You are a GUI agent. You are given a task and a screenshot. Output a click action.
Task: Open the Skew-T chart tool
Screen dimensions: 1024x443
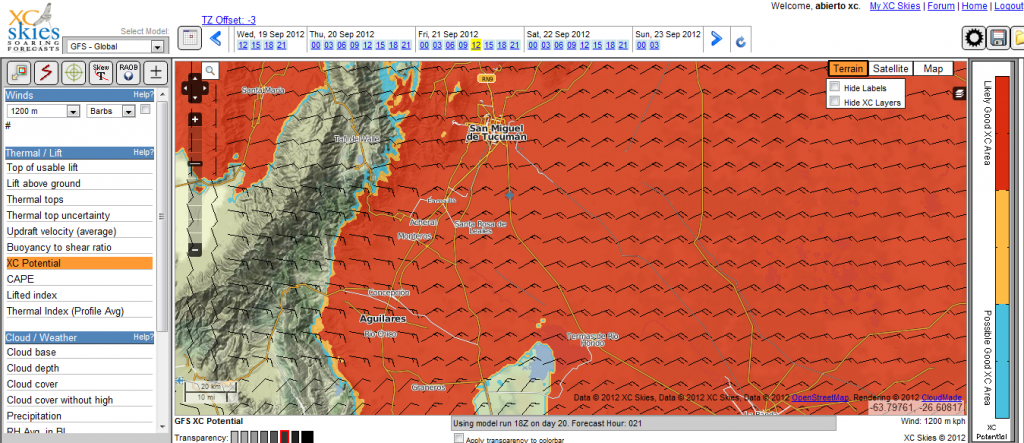[101, 72]
